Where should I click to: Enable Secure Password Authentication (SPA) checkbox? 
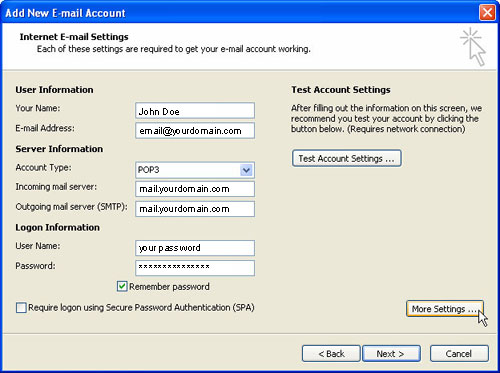[21, 307]
